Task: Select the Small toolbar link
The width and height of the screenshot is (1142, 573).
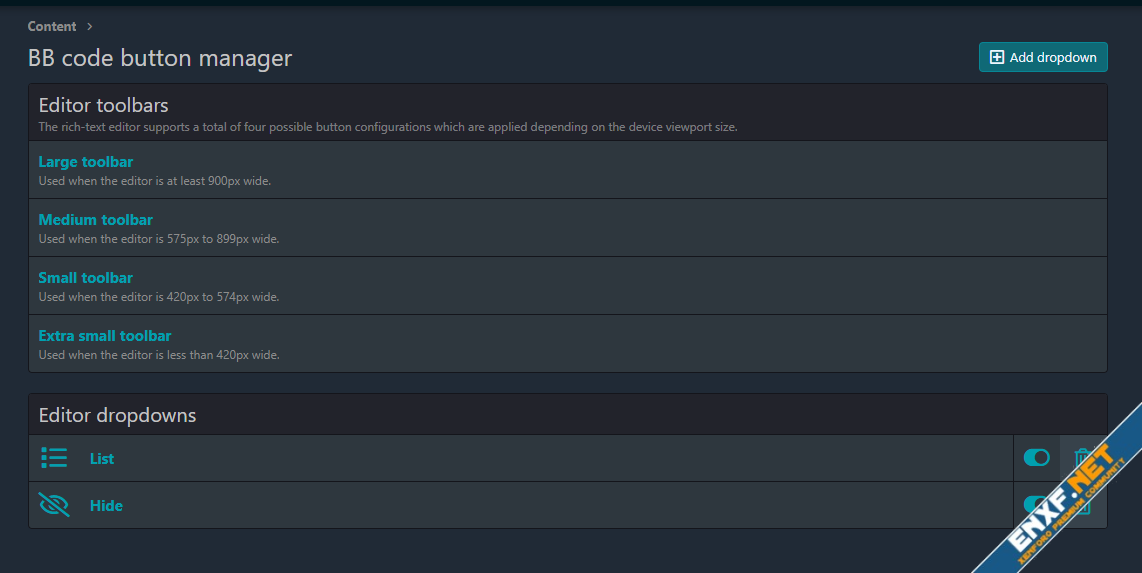Action: [86, 278]
